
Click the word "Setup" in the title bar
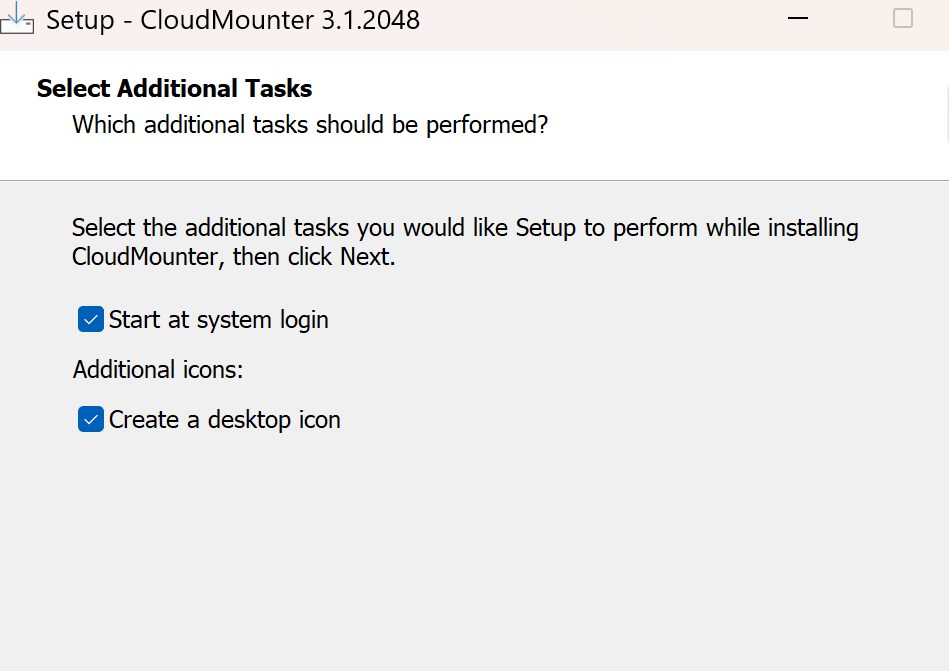point(80,20)
